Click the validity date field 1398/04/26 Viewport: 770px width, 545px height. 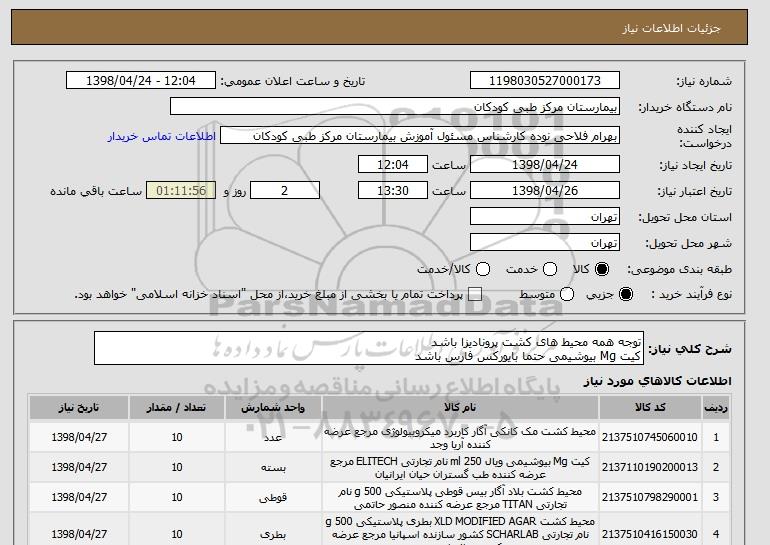coord(545,191)
